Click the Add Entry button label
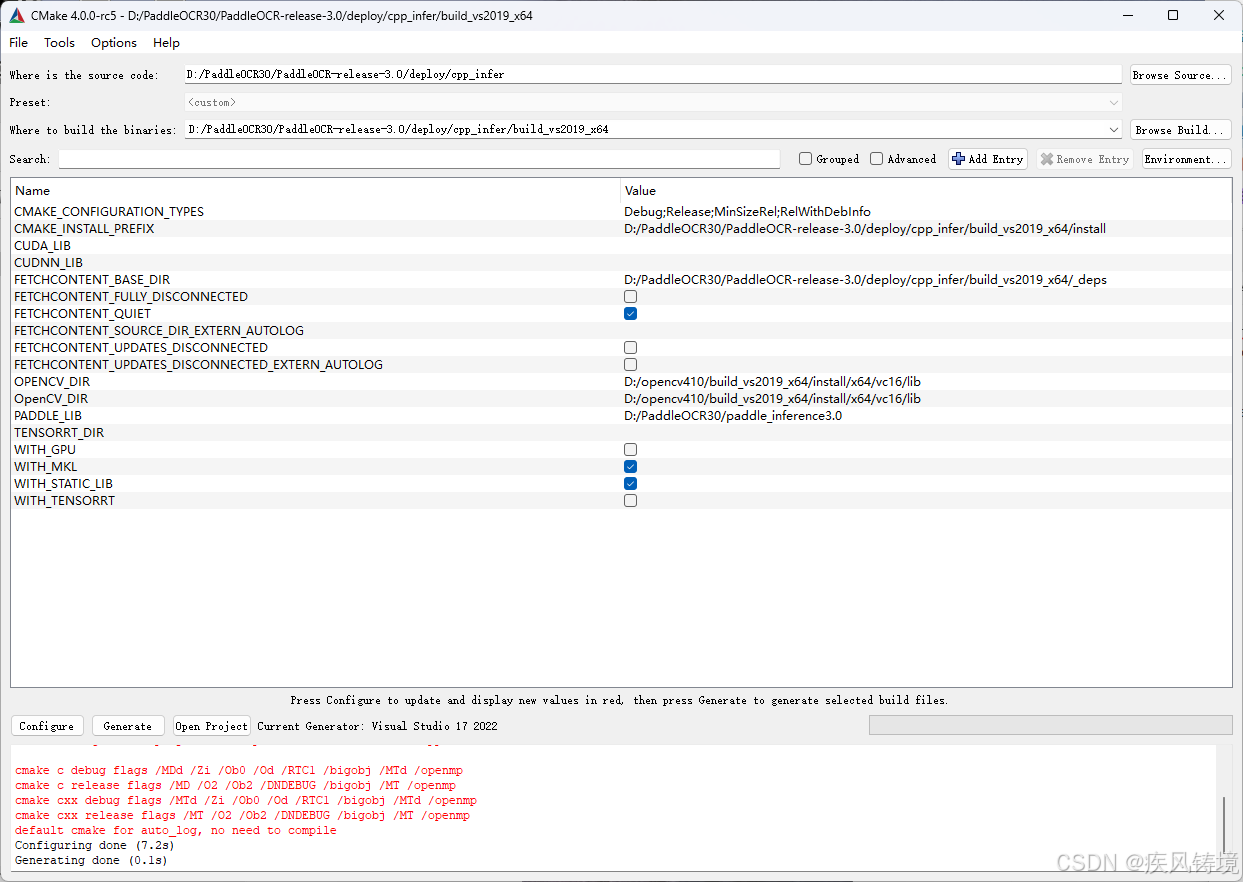Screen dimensions: 1243x882 point(995,159)
